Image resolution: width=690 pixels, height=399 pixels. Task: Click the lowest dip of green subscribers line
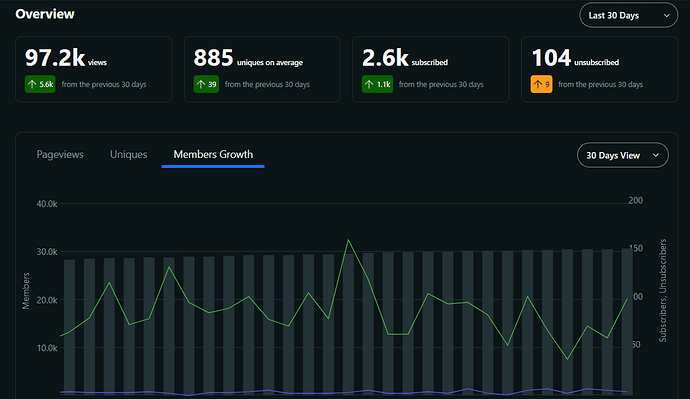pyautogui.click(x=567, y=359)
